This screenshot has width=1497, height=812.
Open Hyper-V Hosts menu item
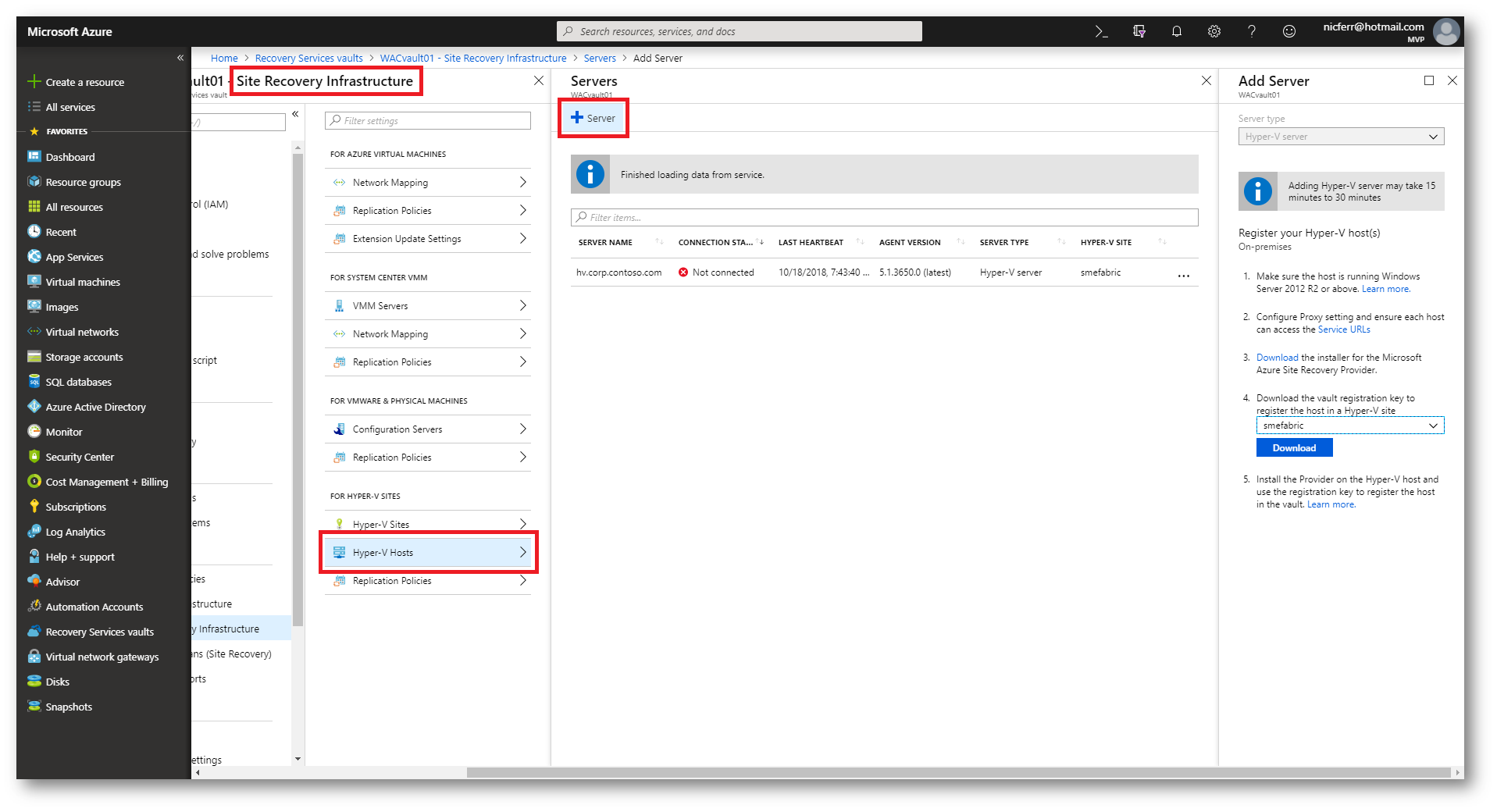pyautogui.click(x=428, y=553)
